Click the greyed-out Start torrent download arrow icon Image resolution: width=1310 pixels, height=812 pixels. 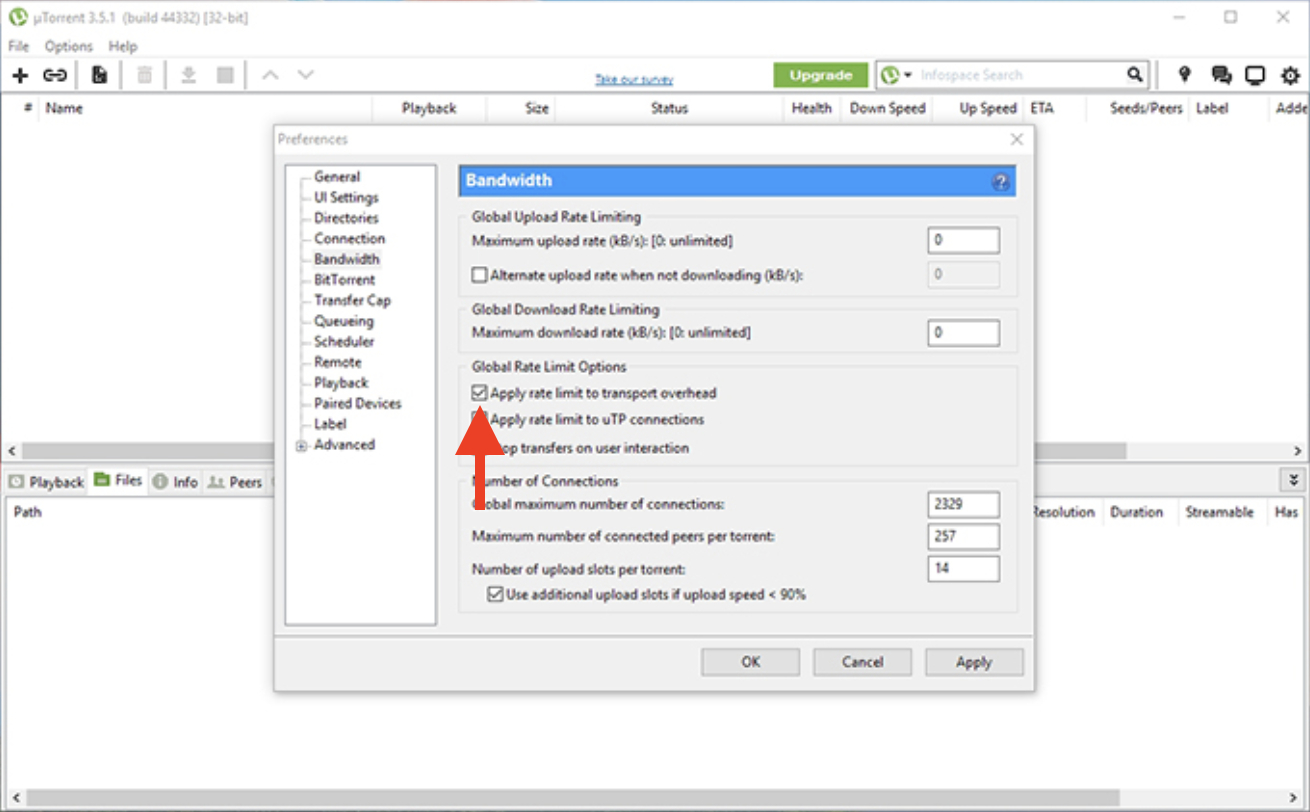188,75
